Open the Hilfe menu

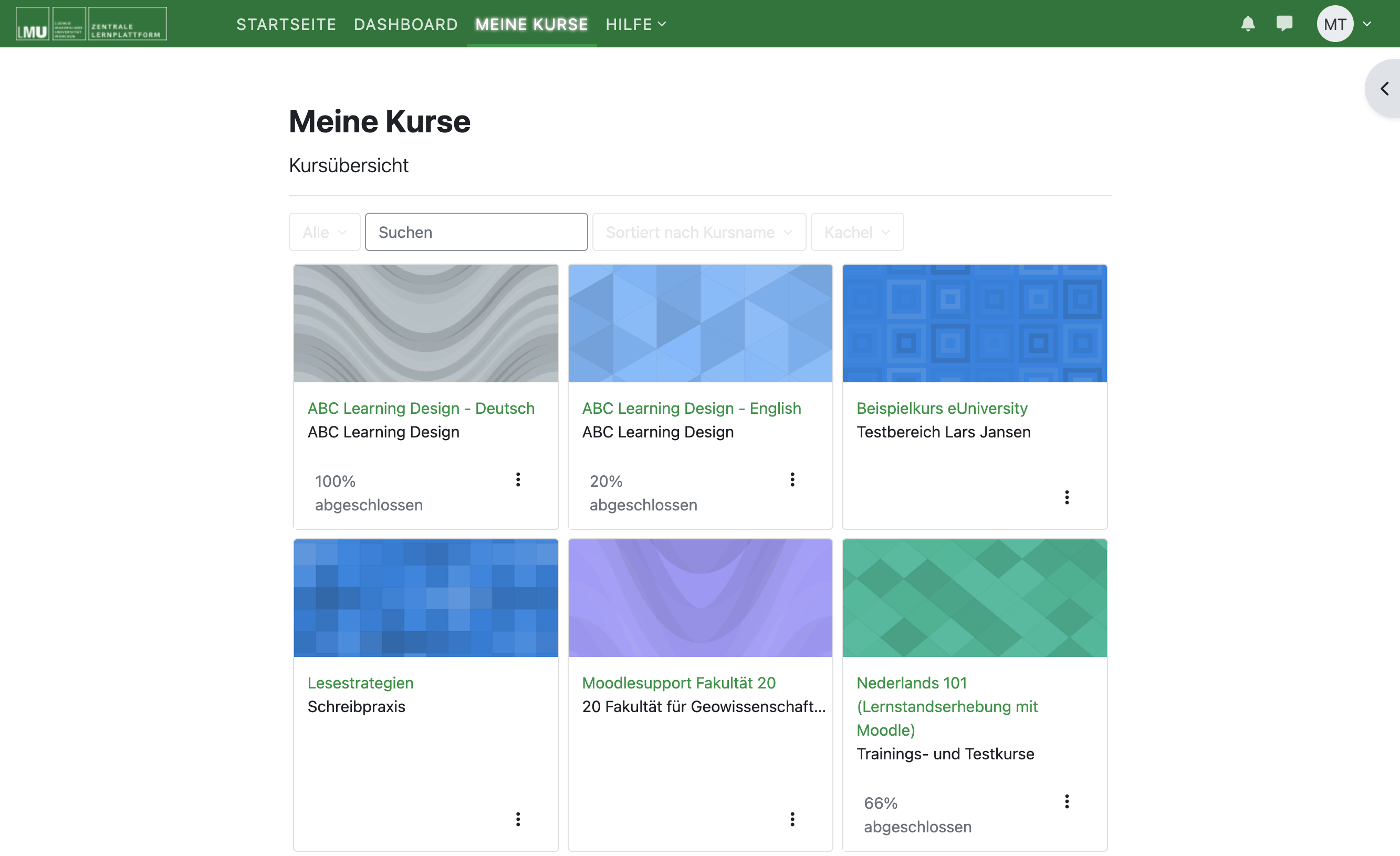pos(635,24)
